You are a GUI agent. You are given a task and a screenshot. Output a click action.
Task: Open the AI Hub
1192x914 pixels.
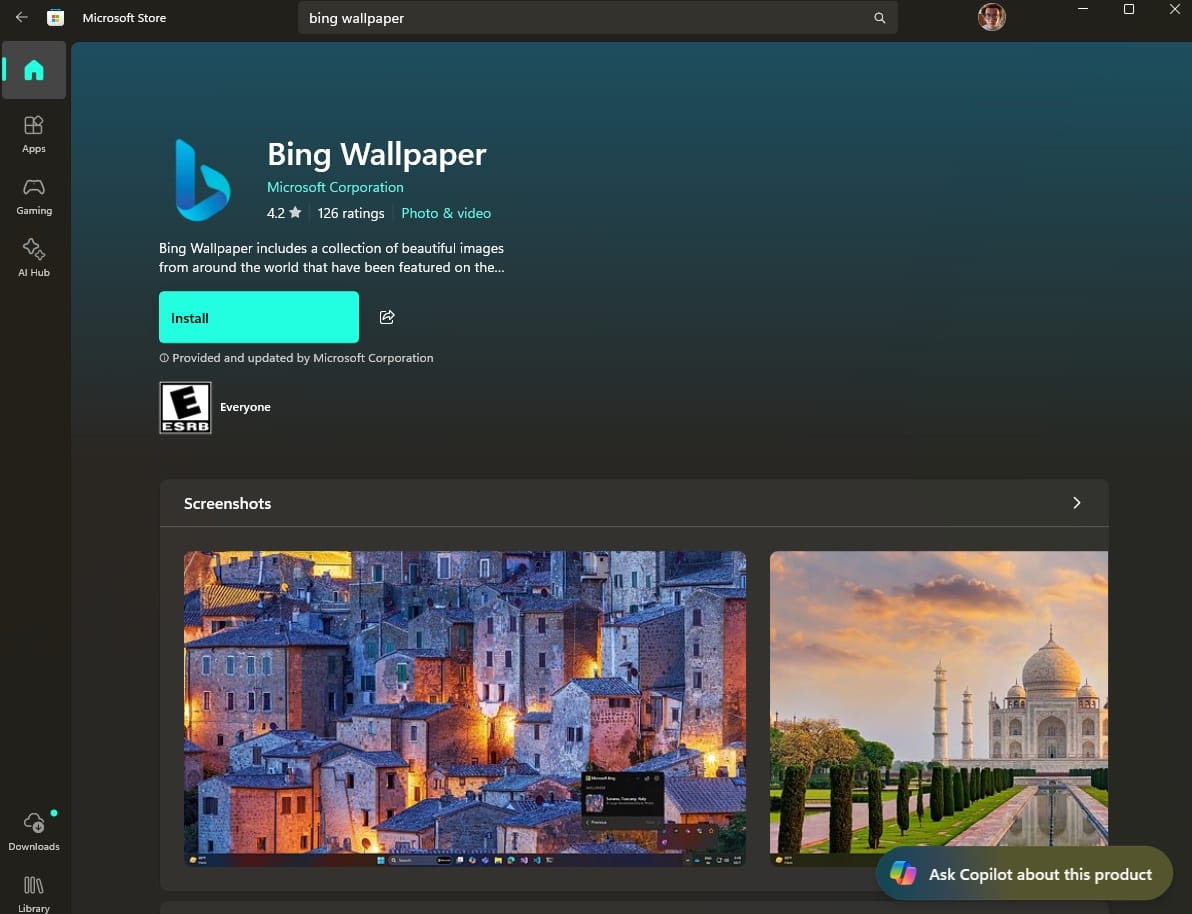pyautogui.click(x=34, y=256)
